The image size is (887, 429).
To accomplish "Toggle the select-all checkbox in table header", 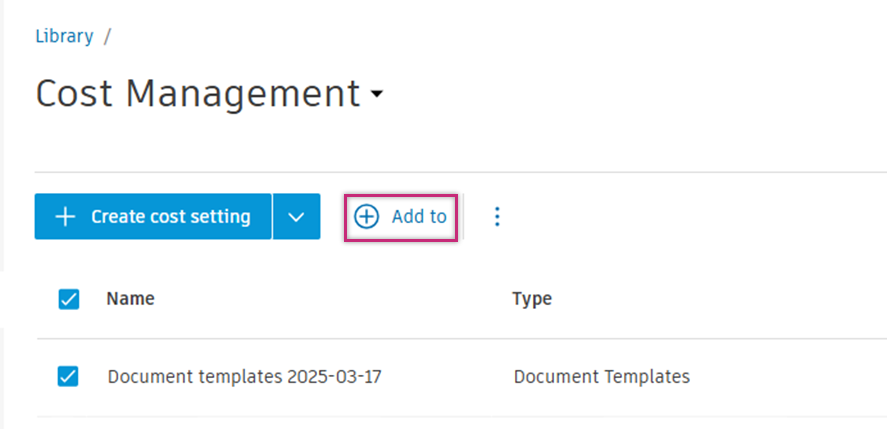I will (69, 299).
